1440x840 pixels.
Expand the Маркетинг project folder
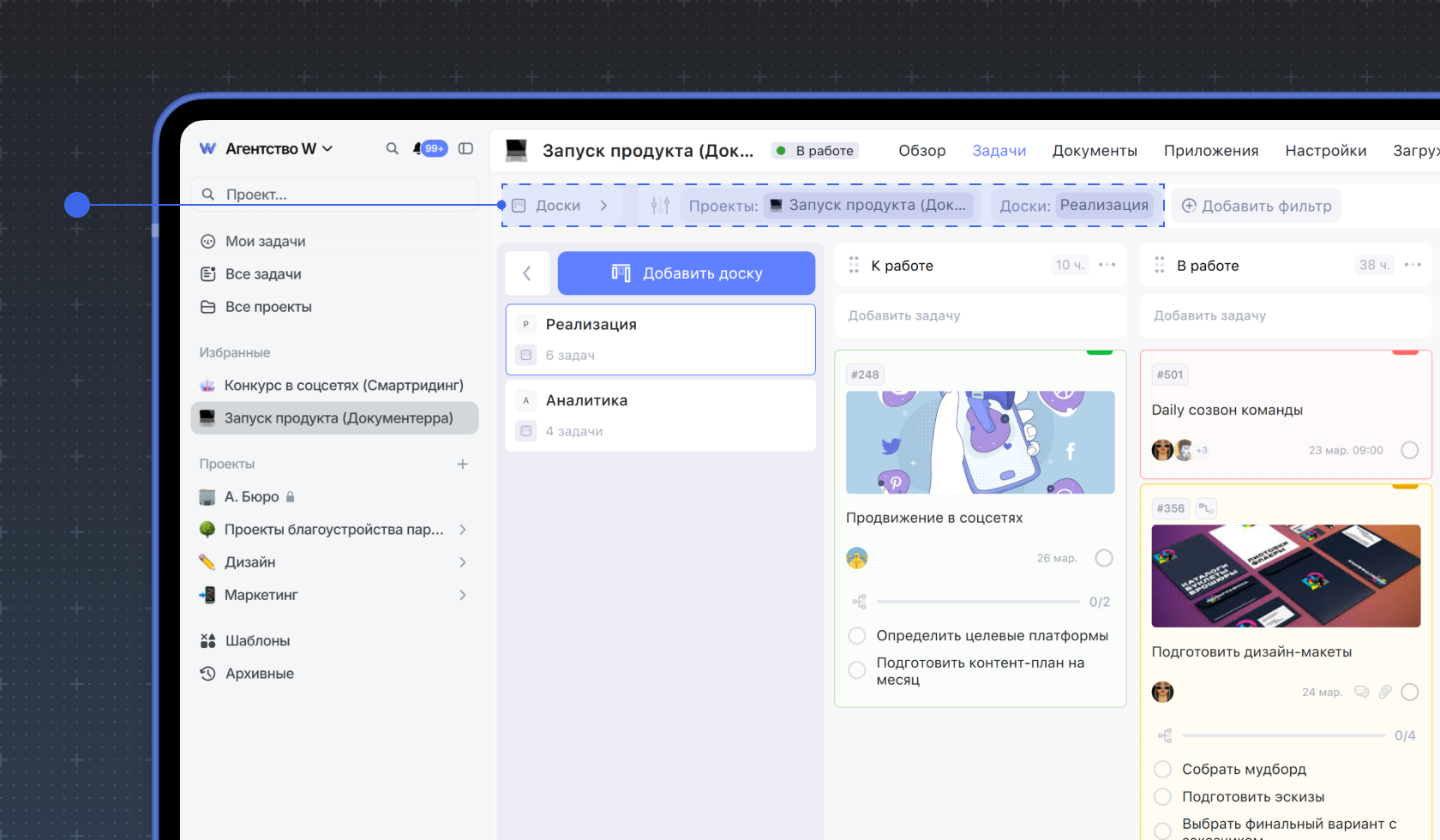(x=463, y=595)
